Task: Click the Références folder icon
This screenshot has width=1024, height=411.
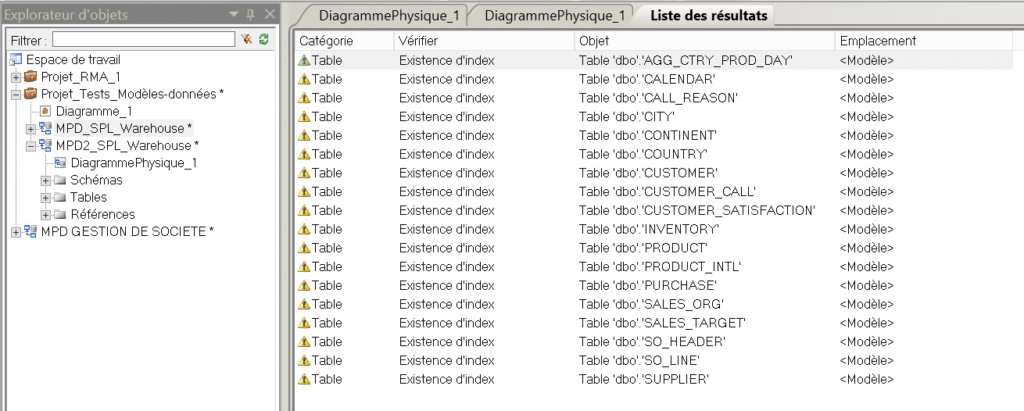Action: [x=60, y=214]
